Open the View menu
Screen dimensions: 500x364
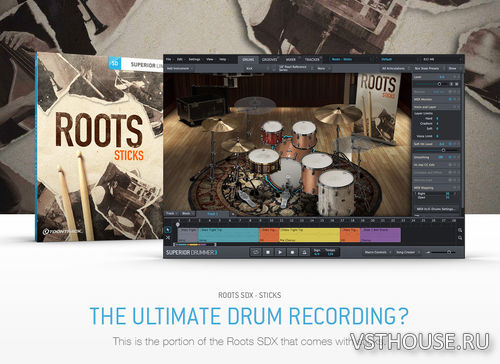point(210,59)
